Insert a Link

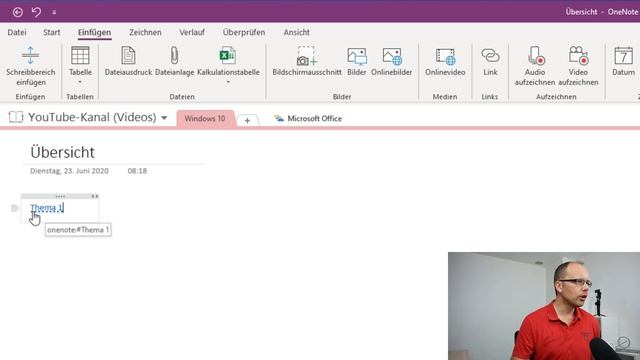pyautogui.click(x=490, y=61)
